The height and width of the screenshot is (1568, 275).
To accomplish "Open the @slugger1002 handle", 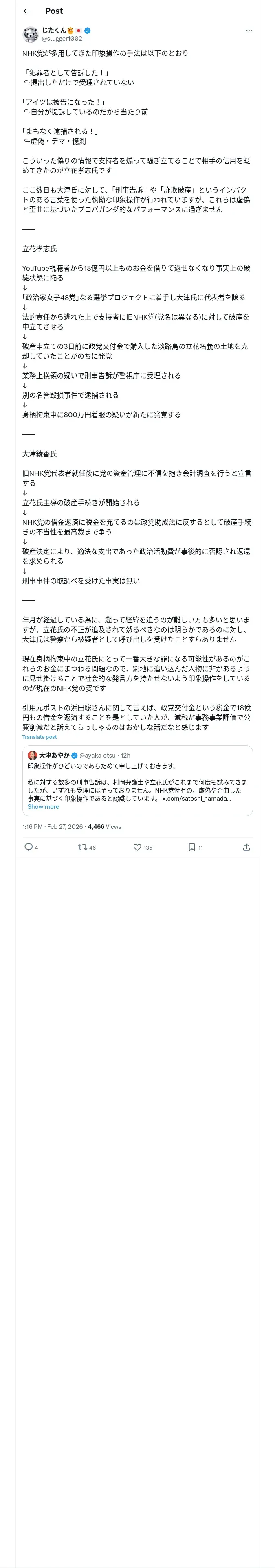I will 62,39.
